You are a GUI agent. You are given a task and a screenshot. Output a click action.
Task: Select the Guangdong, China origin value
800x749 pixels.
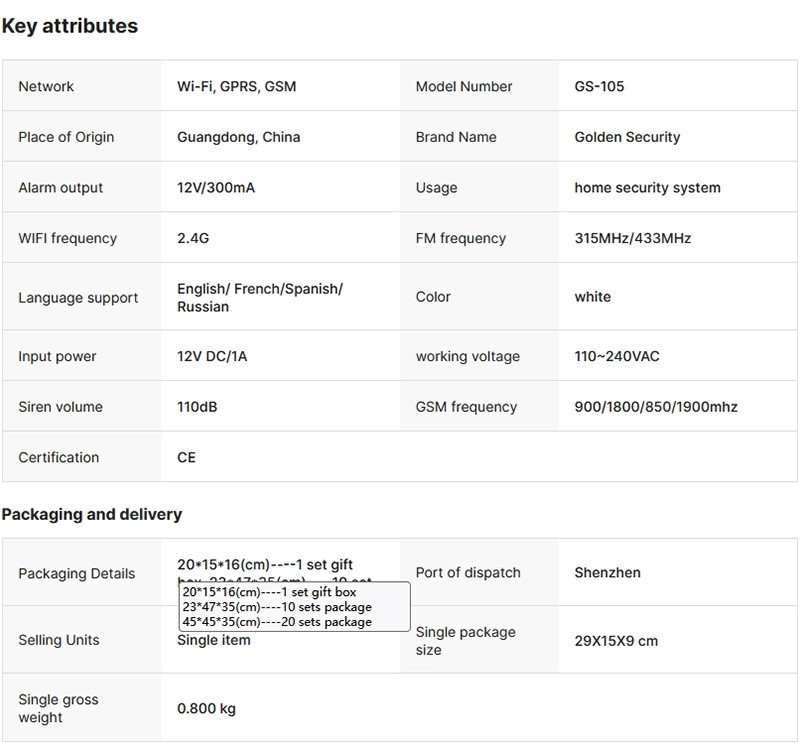pyautogui.click(x=238, y=137)
